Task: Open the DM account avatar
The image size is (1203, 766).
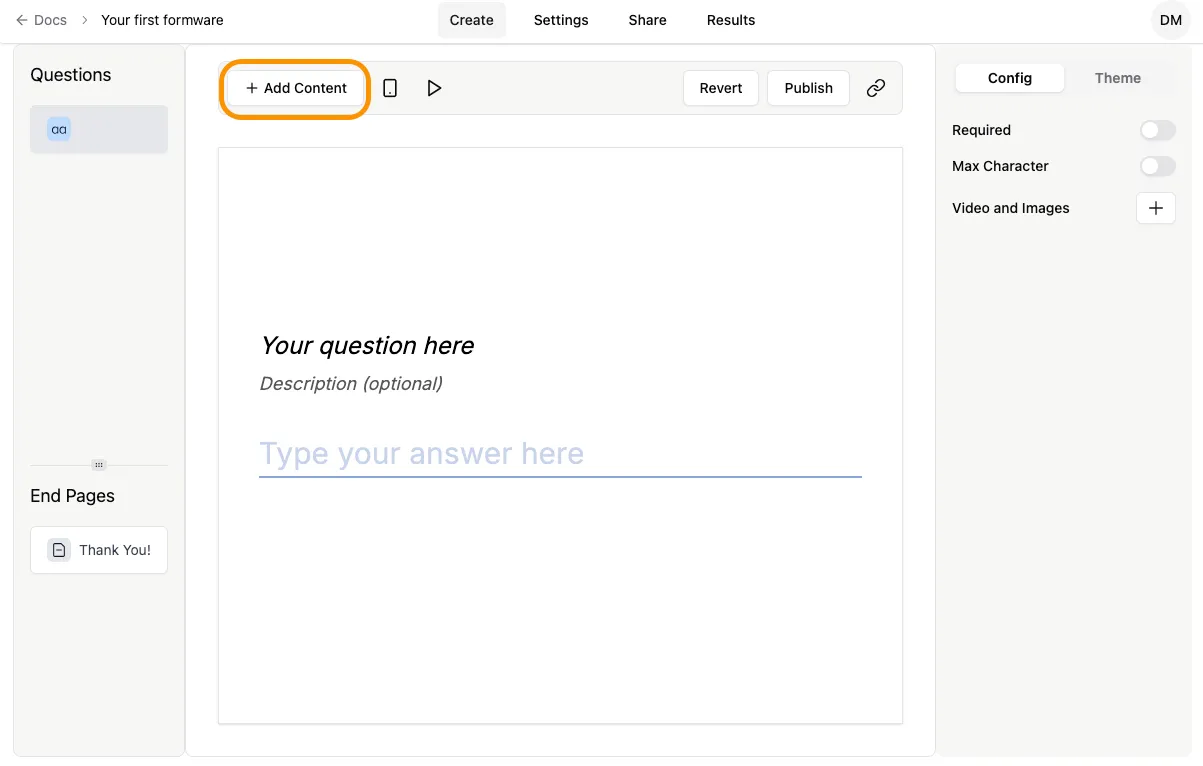Action: [1169, 19]
